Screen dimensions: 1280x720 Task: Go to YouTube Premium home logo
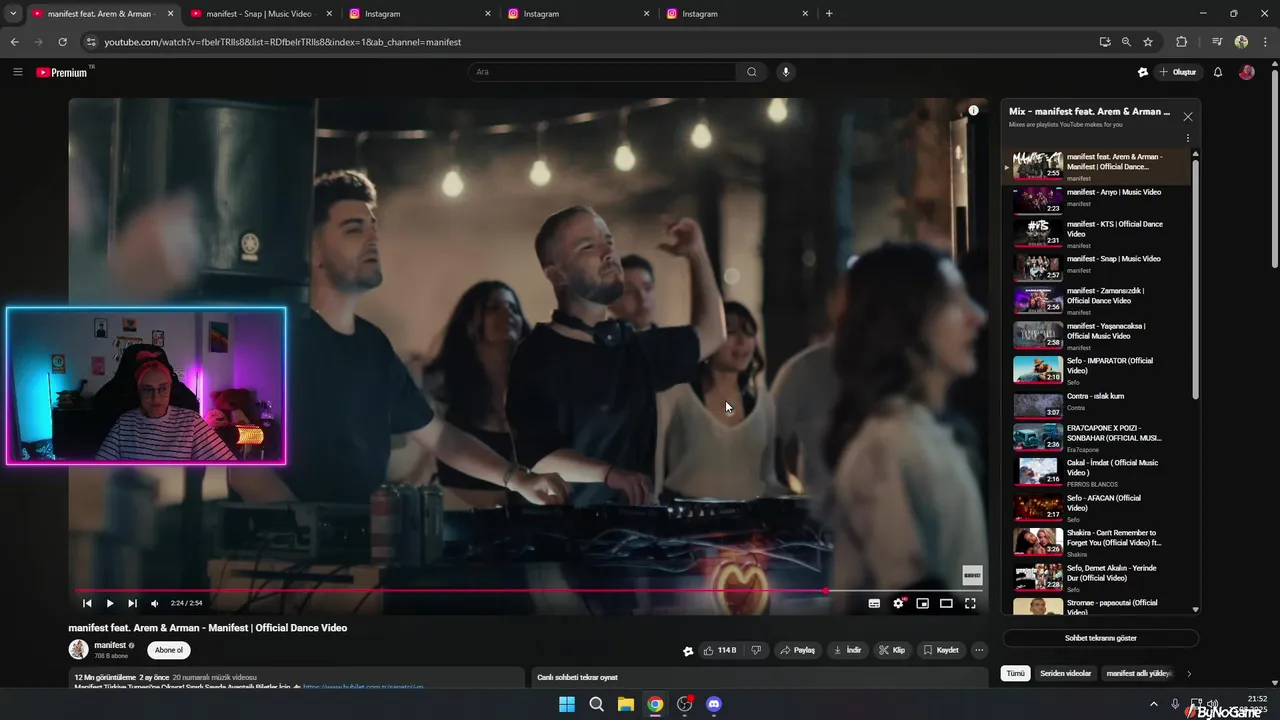point(62,72)
